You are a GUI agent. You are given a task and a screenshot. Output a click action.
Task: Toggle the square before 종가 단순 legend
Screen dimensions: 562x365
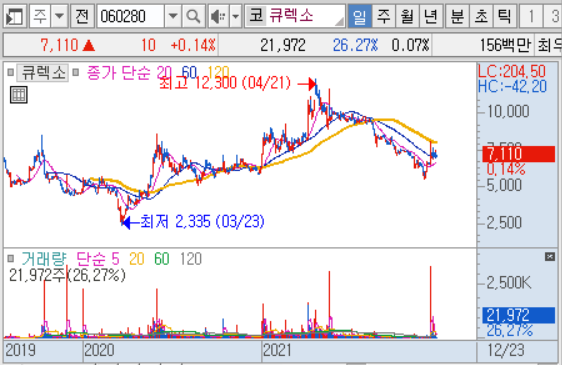[x=75, y=73]
